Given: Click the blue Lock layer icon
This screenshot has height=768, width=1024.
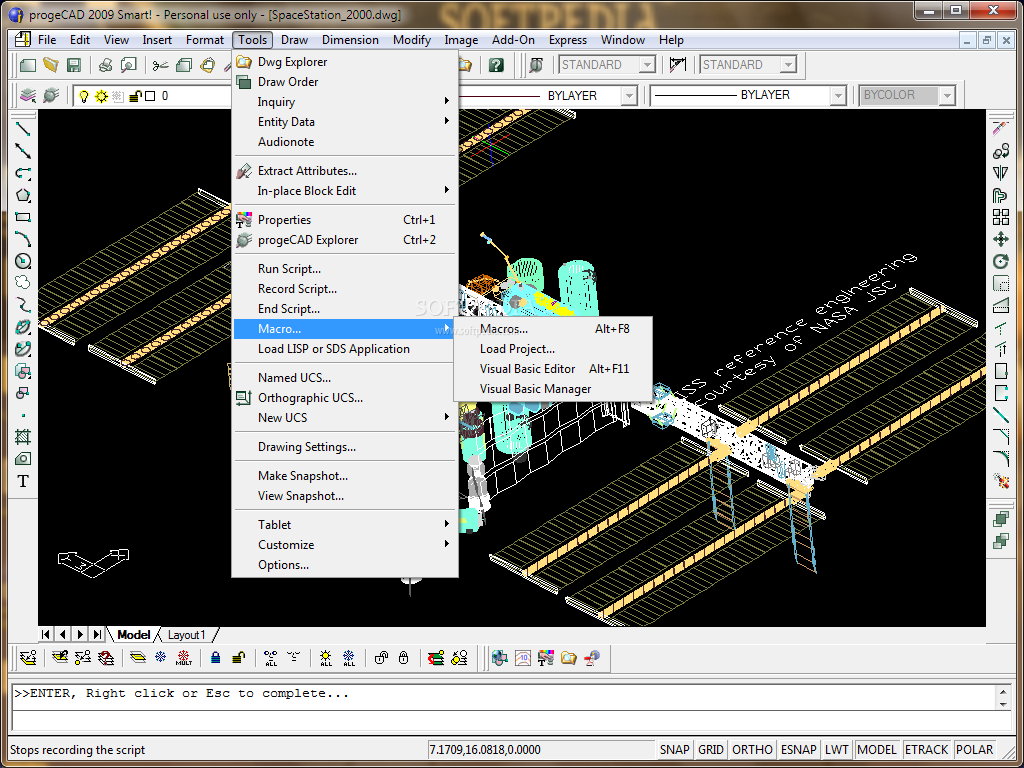Looking at the screenshot, I should pos(216,658).
